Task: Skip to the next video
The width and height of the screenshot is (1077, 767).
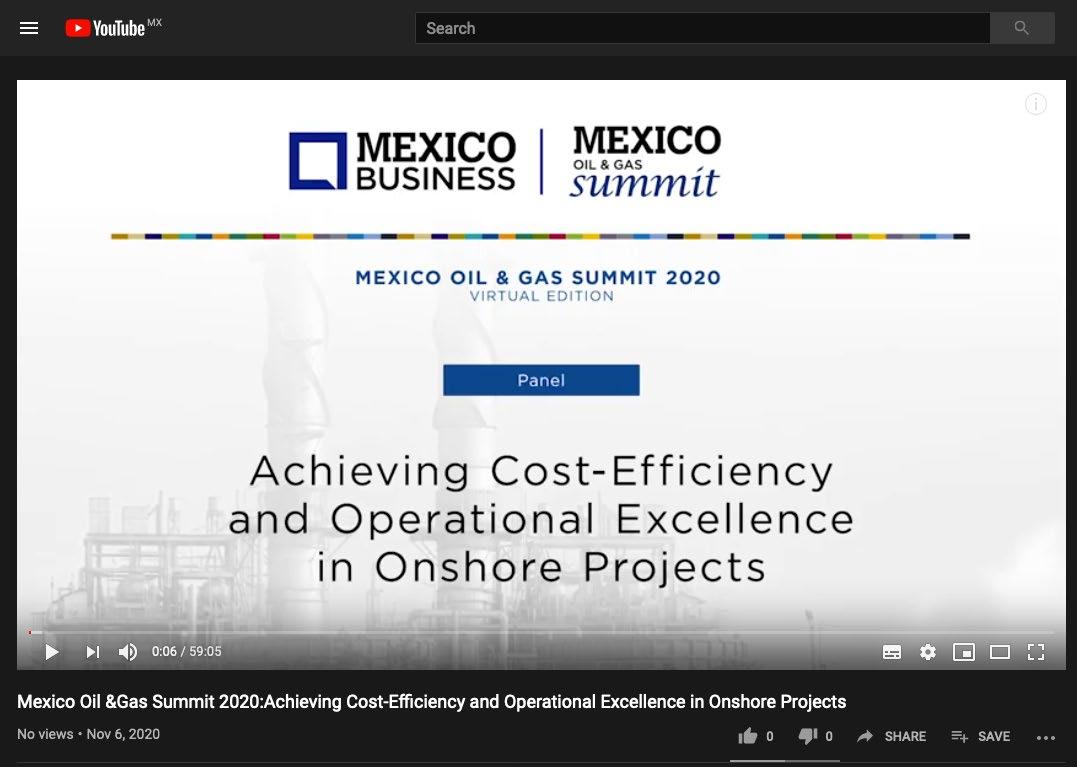Action: (x=93, y=652)
